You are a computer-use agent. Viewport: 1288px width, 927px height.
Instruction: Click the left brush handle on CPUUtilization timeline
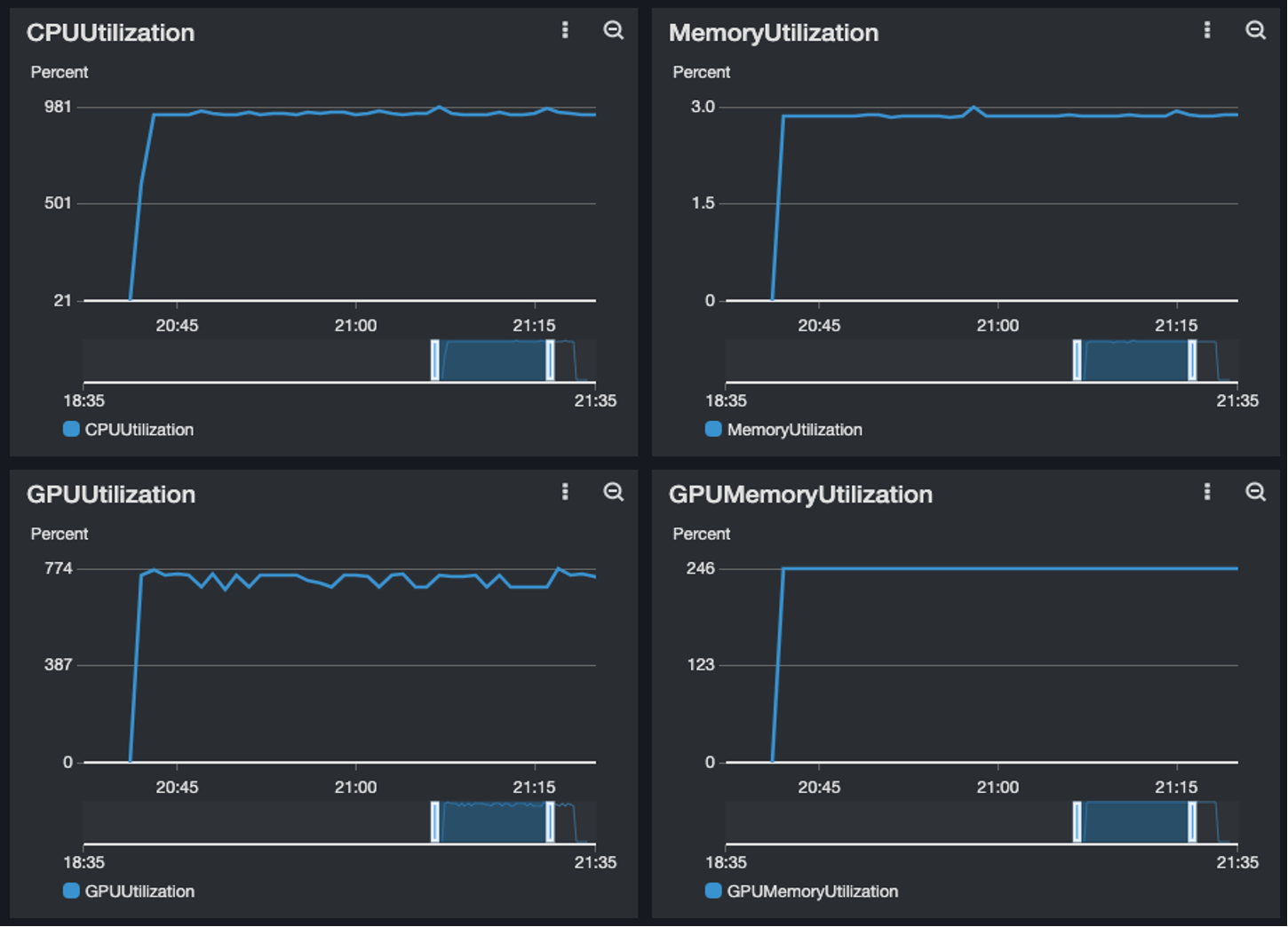[434, 359]
